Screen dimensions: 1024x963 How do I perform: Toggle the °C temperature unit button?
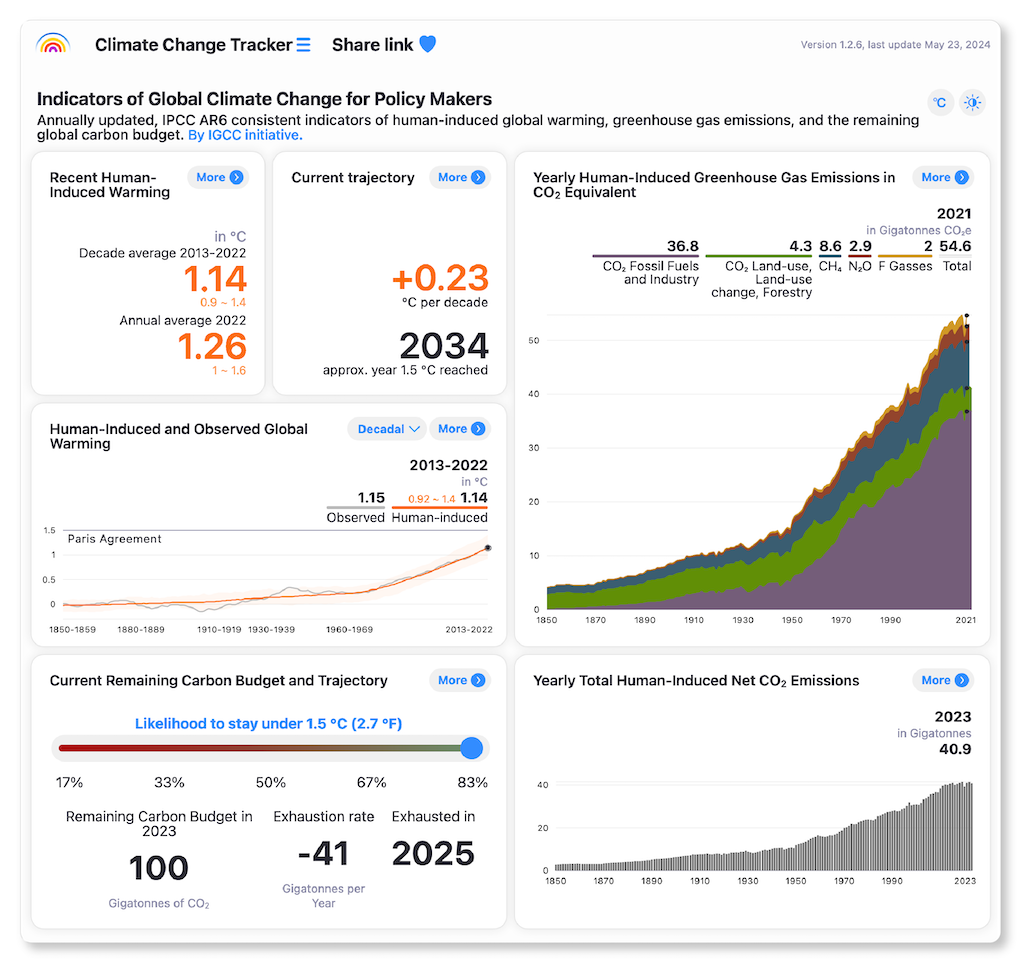coord(939,102)
